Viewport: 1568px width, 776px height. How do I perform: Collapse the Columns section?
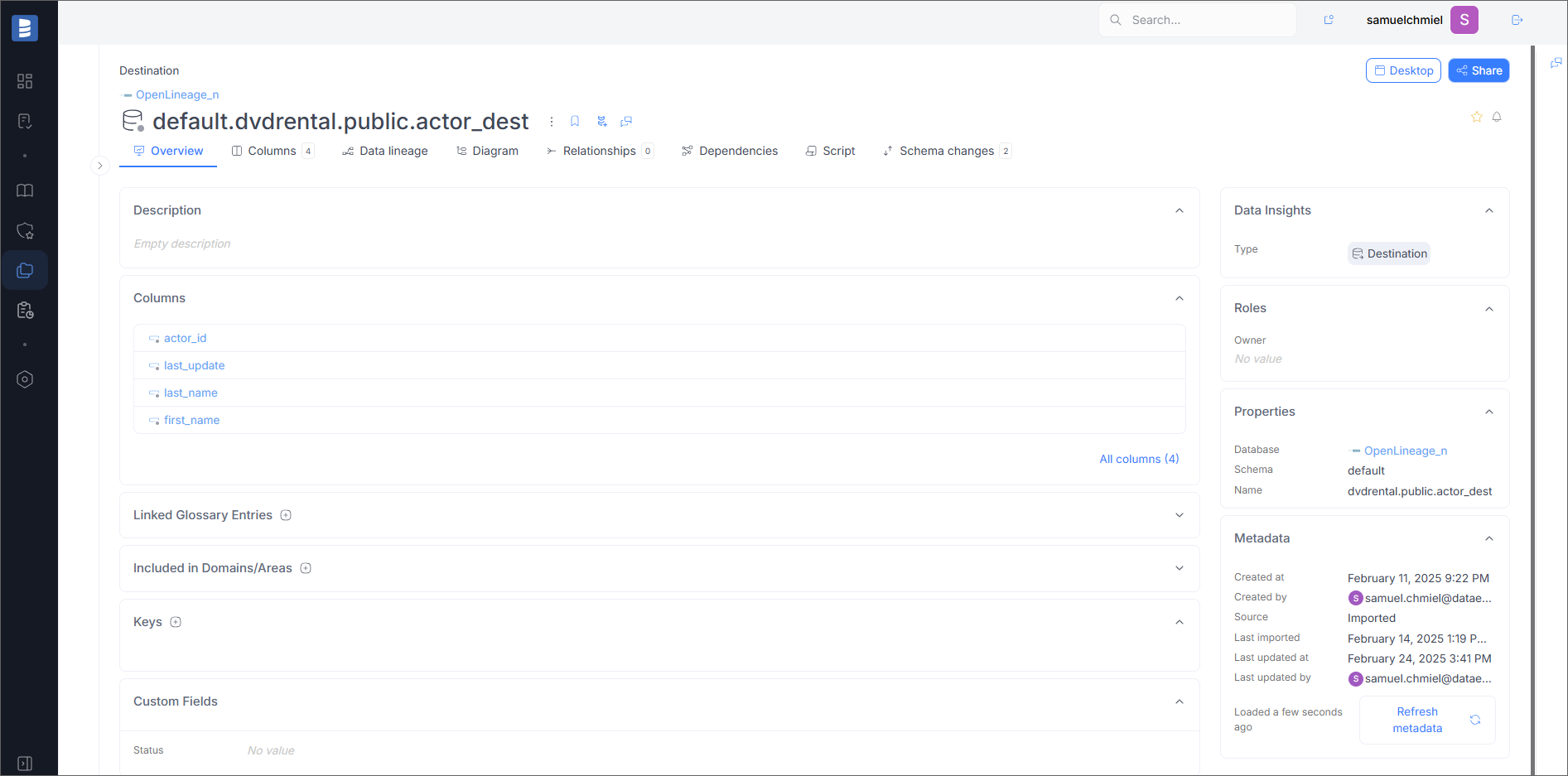(1180, 298)
